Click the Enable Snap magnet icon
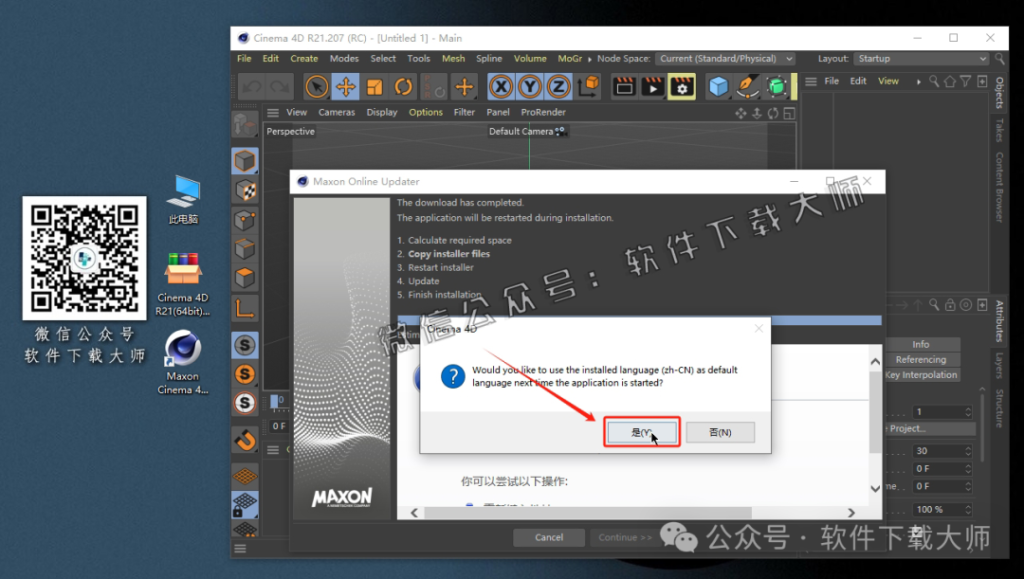Viewport: 1024px width, 579px height. 244,439
